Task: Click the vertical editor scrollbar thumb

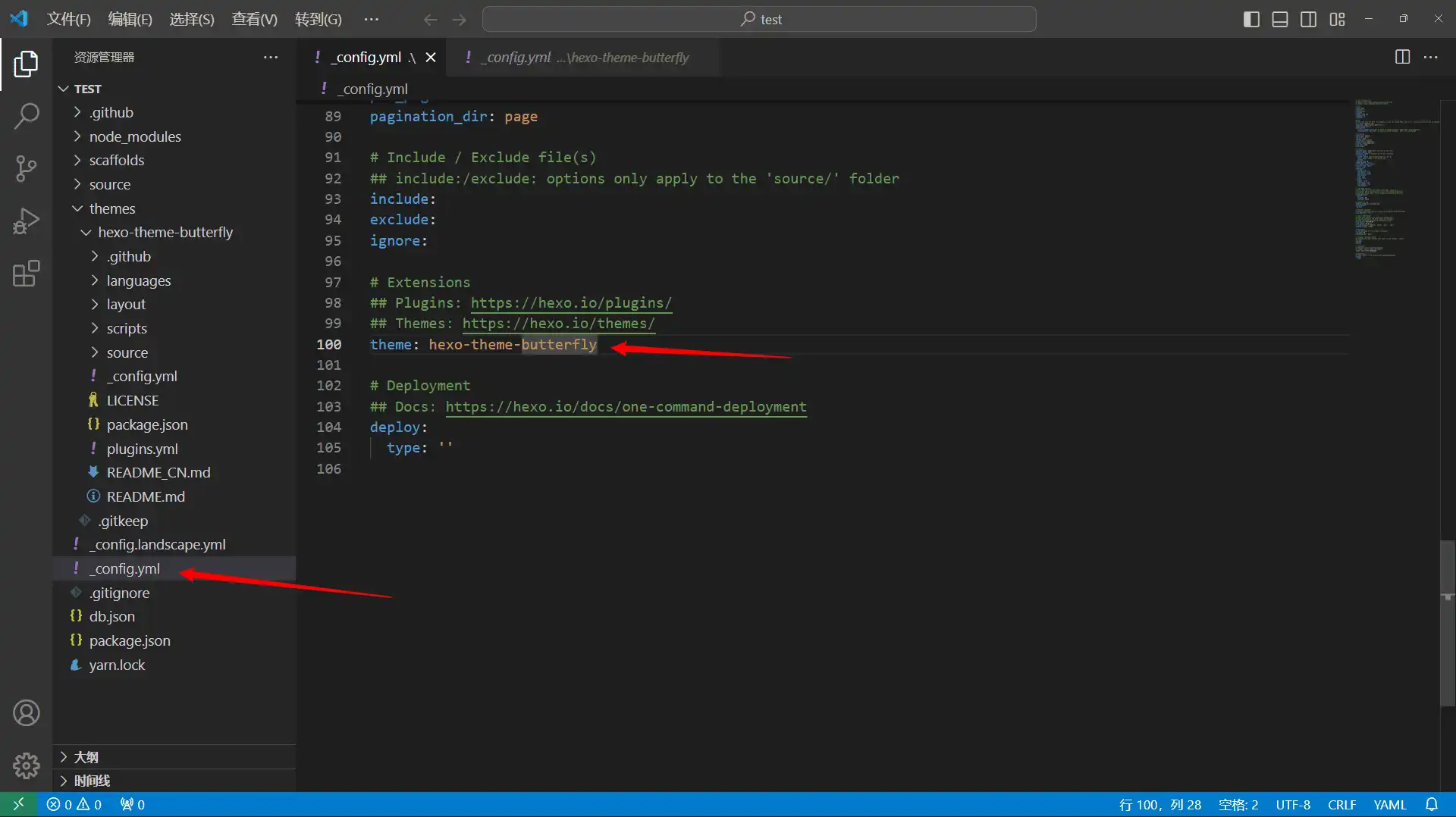Action: 1447,621
